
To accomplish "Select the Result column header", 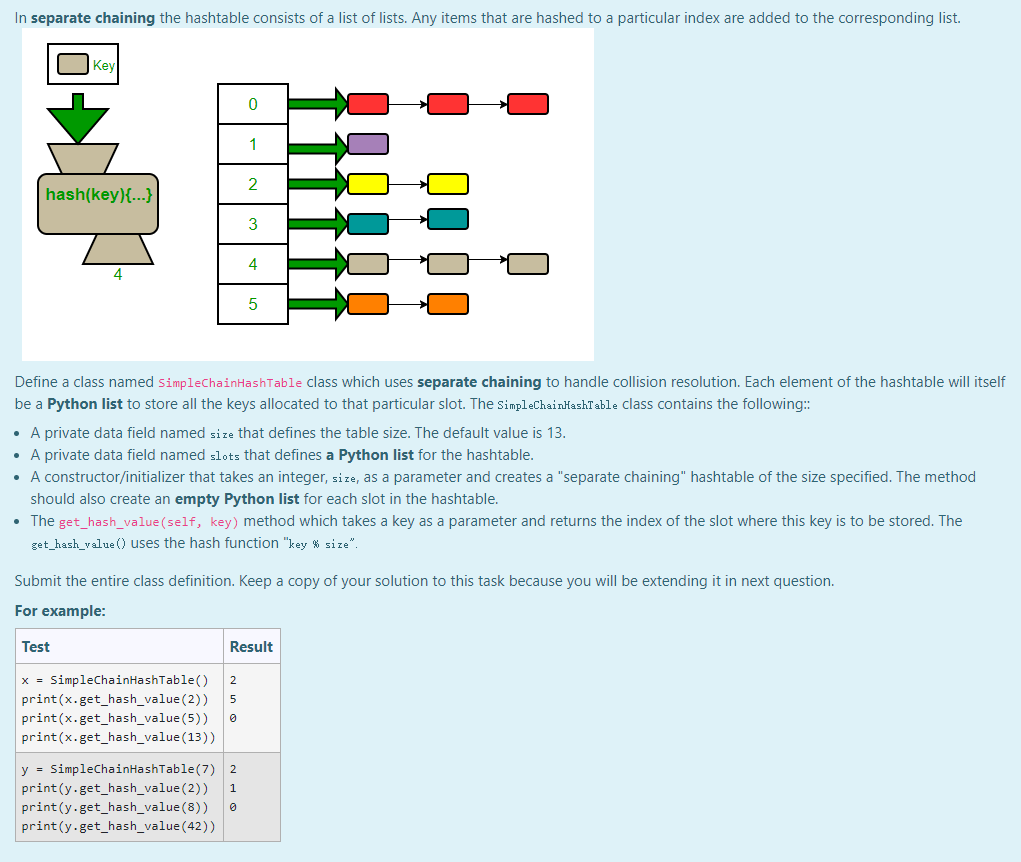I will [x=251, y=646].
